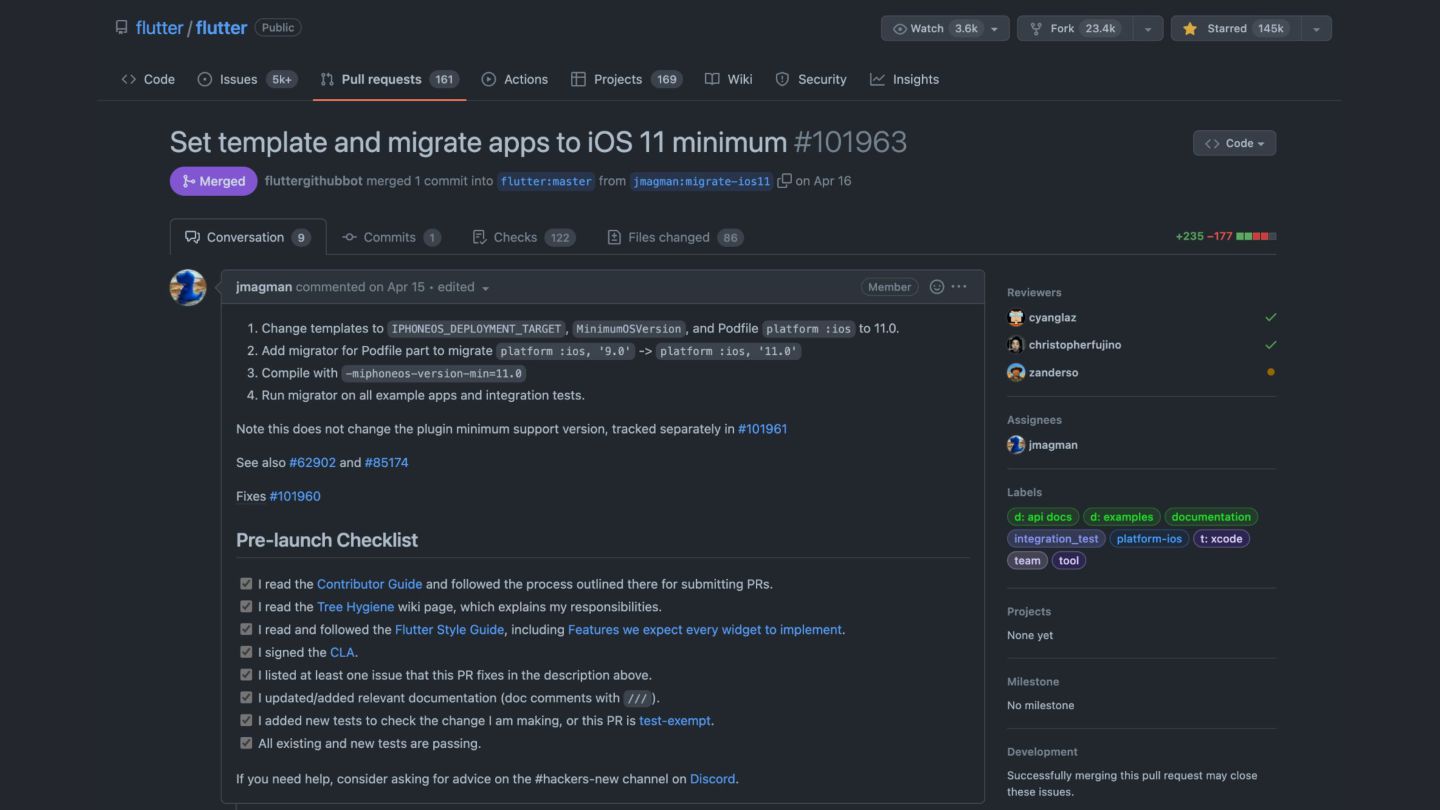Expand the 'edited' history dropdown
This screenshot has width=1440, height=810.
pos(485,288)
